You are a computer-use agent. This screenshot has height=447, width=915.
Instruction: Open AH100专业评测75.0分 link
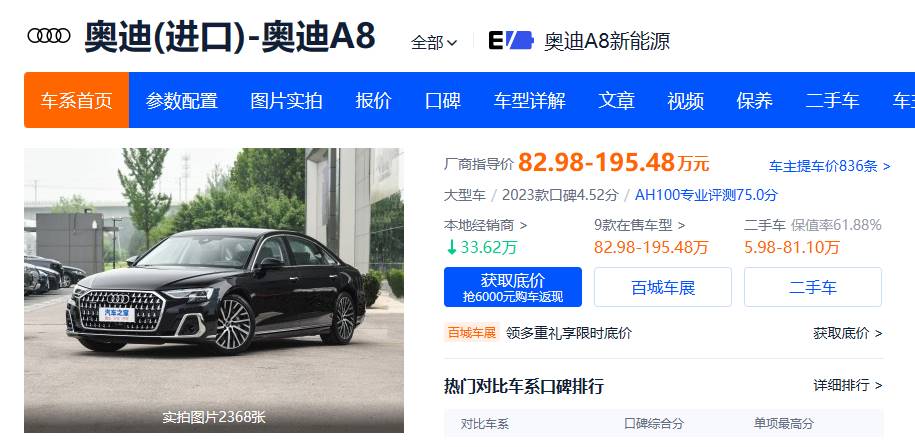(x=706, y=195)
